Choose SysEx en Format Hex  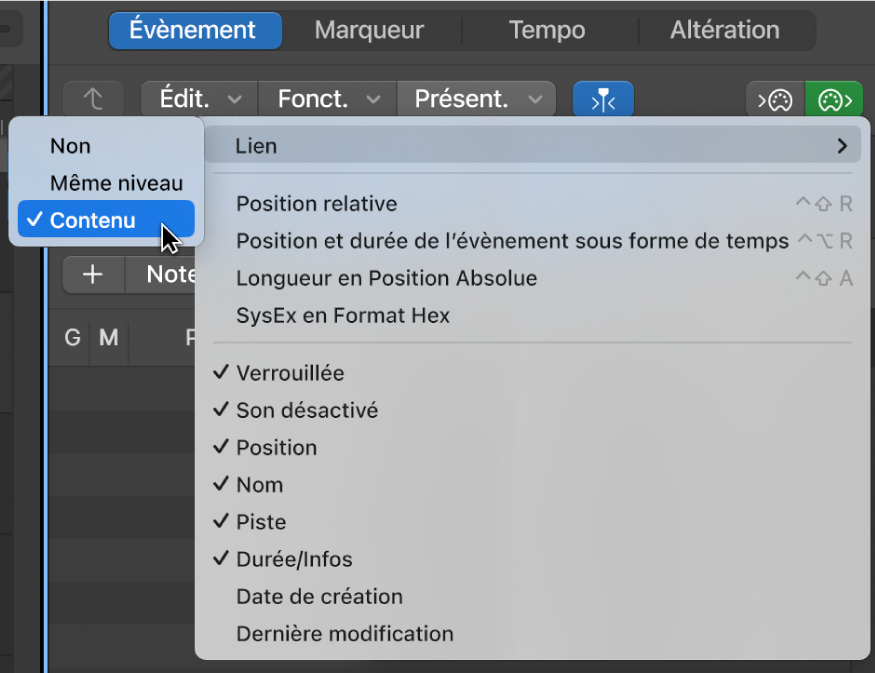click(x=343, y=316)
